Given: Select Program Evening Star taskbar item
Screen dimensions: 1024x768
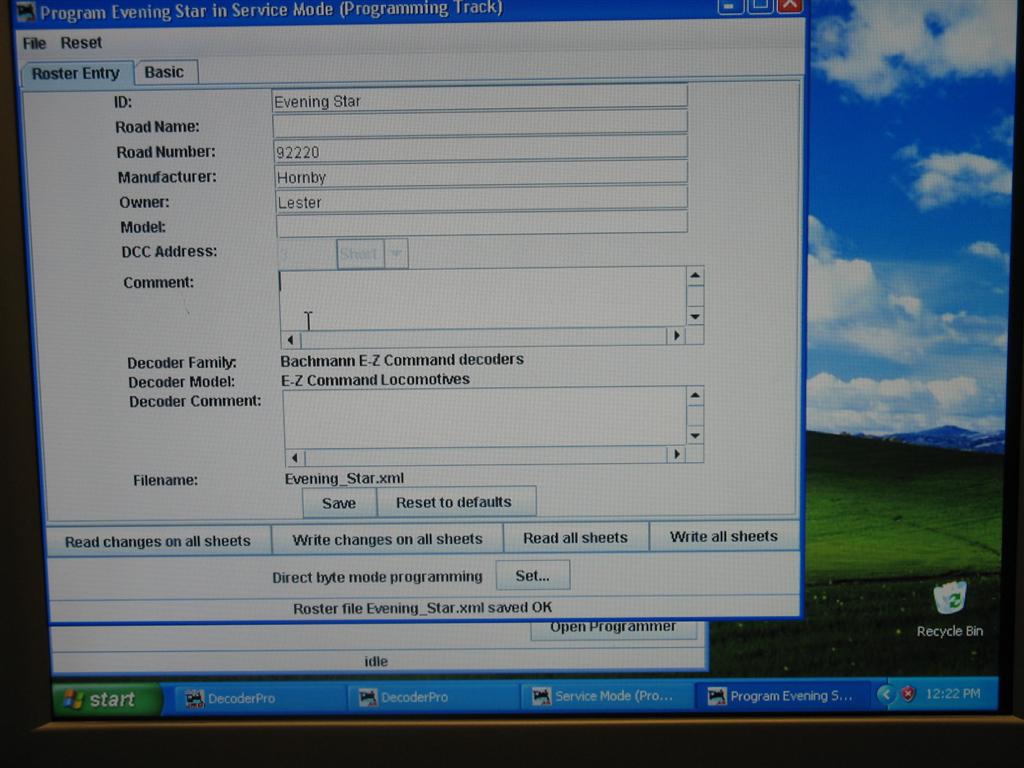Looking at the screenshot, I should point(782,696).
